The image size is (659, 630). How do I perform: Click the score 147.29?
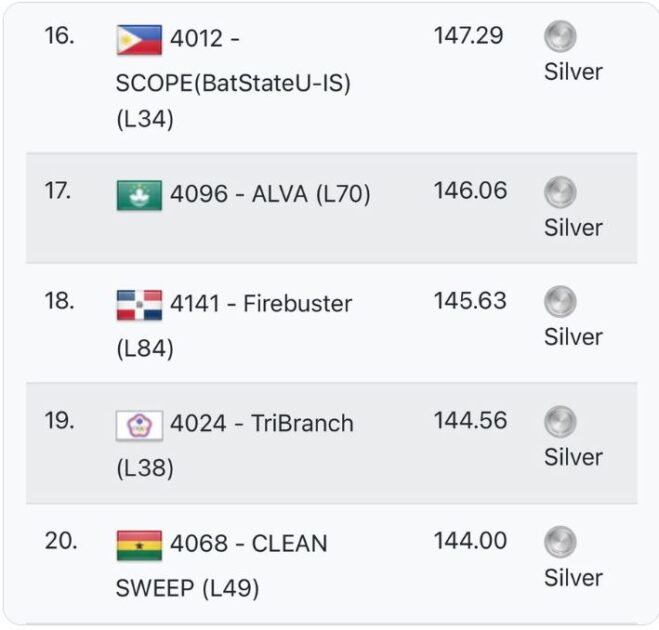click(469, 37)
